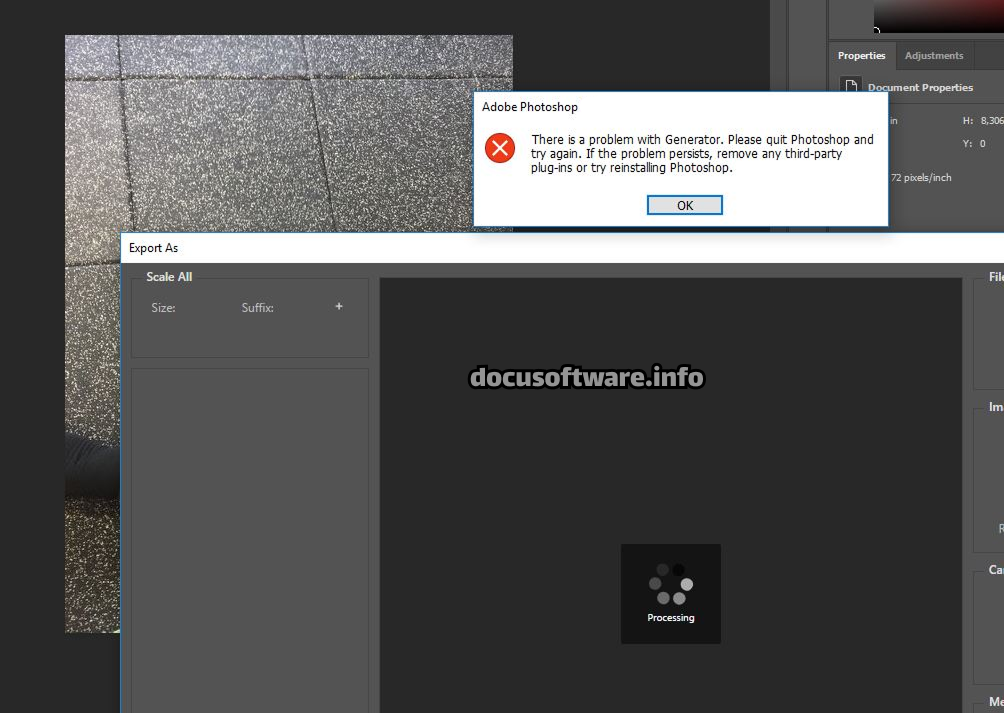Click the plus icon in Scale All
Viewport: 1004px width, 713px height.
point(339,306)
